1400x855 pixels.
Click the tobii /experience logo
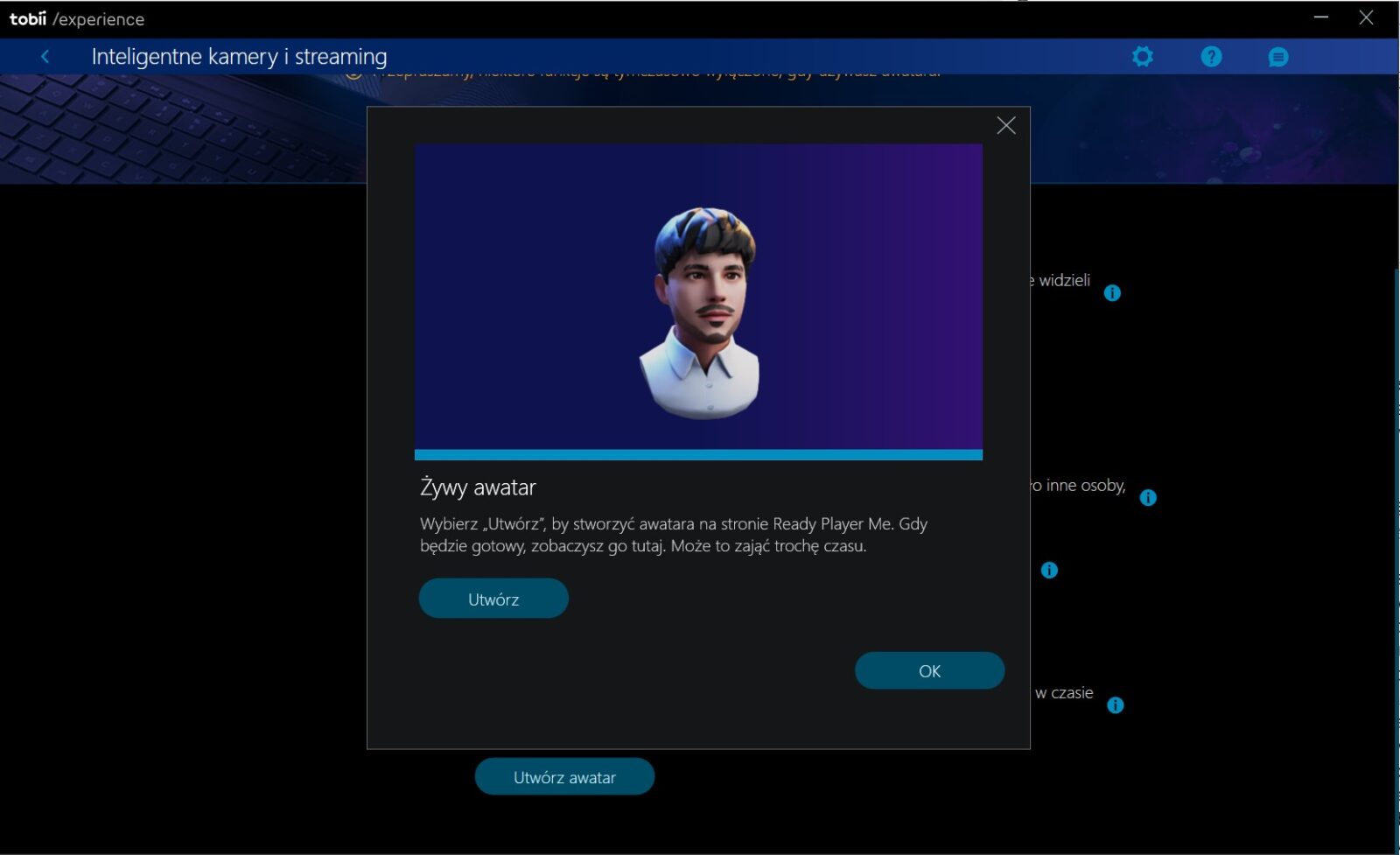[77, 19]
